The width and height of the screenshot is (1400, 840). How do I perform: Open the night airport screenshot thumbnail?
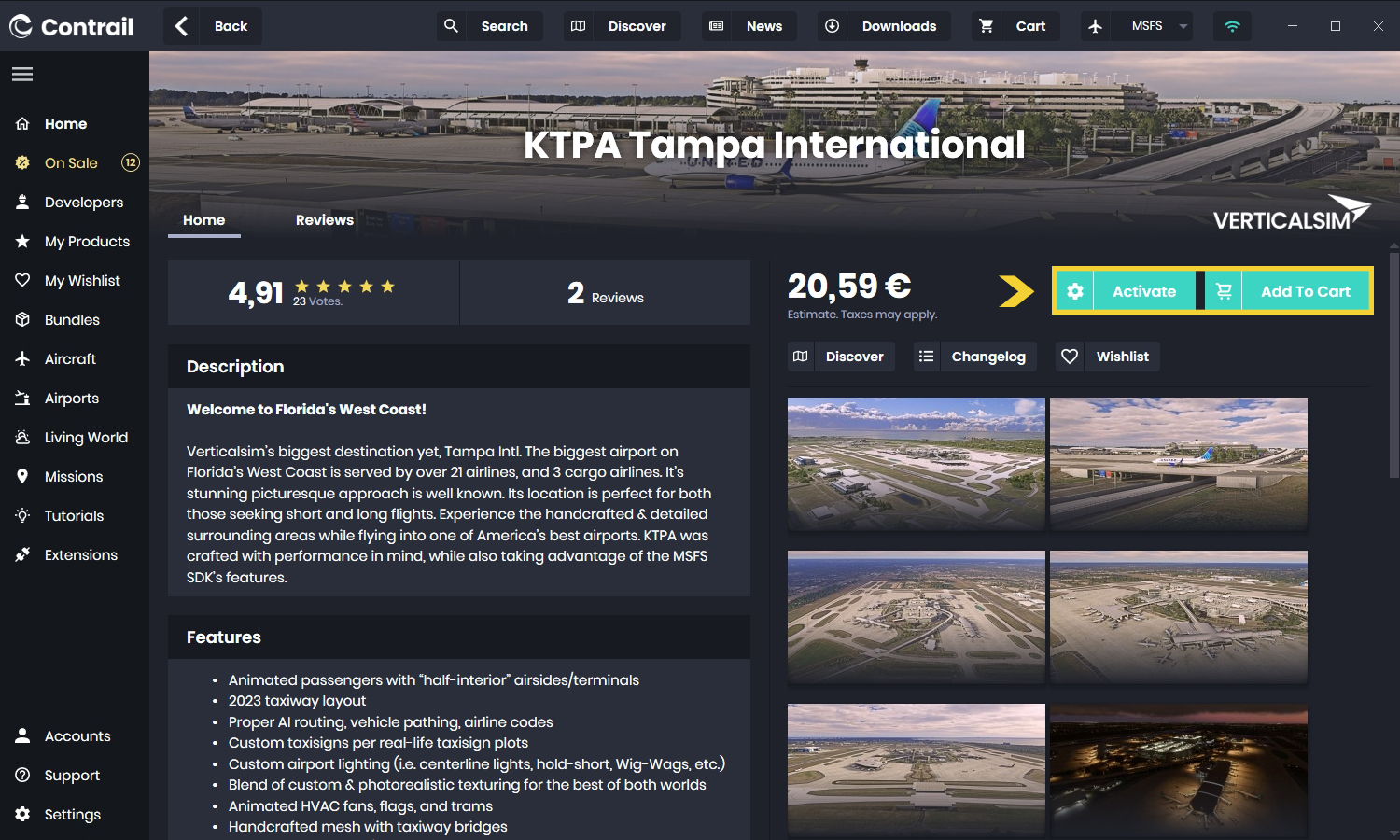point(1178,769)
